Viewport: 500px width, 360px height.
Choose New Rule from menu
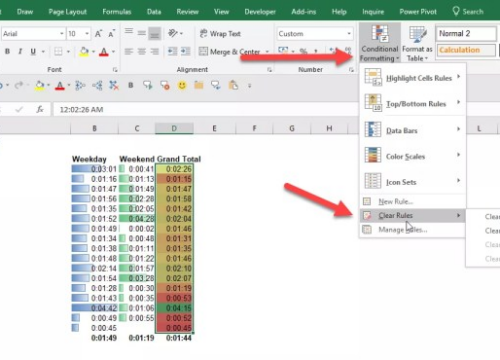pyautogui.click(x=413, y=201)
